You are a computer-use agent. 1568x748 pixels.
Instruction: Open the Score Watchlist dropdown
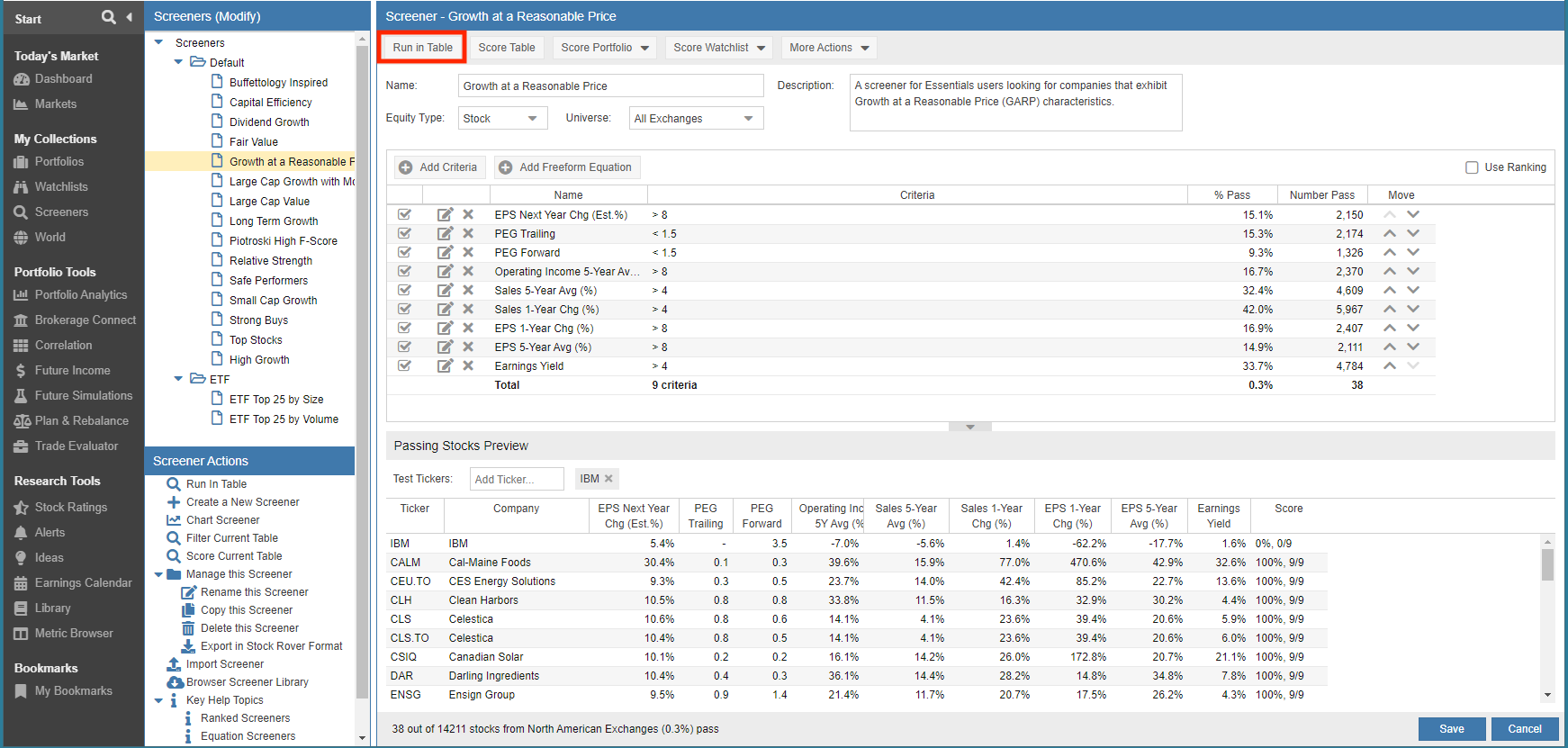pyautogui.click(x=719, y=48)
